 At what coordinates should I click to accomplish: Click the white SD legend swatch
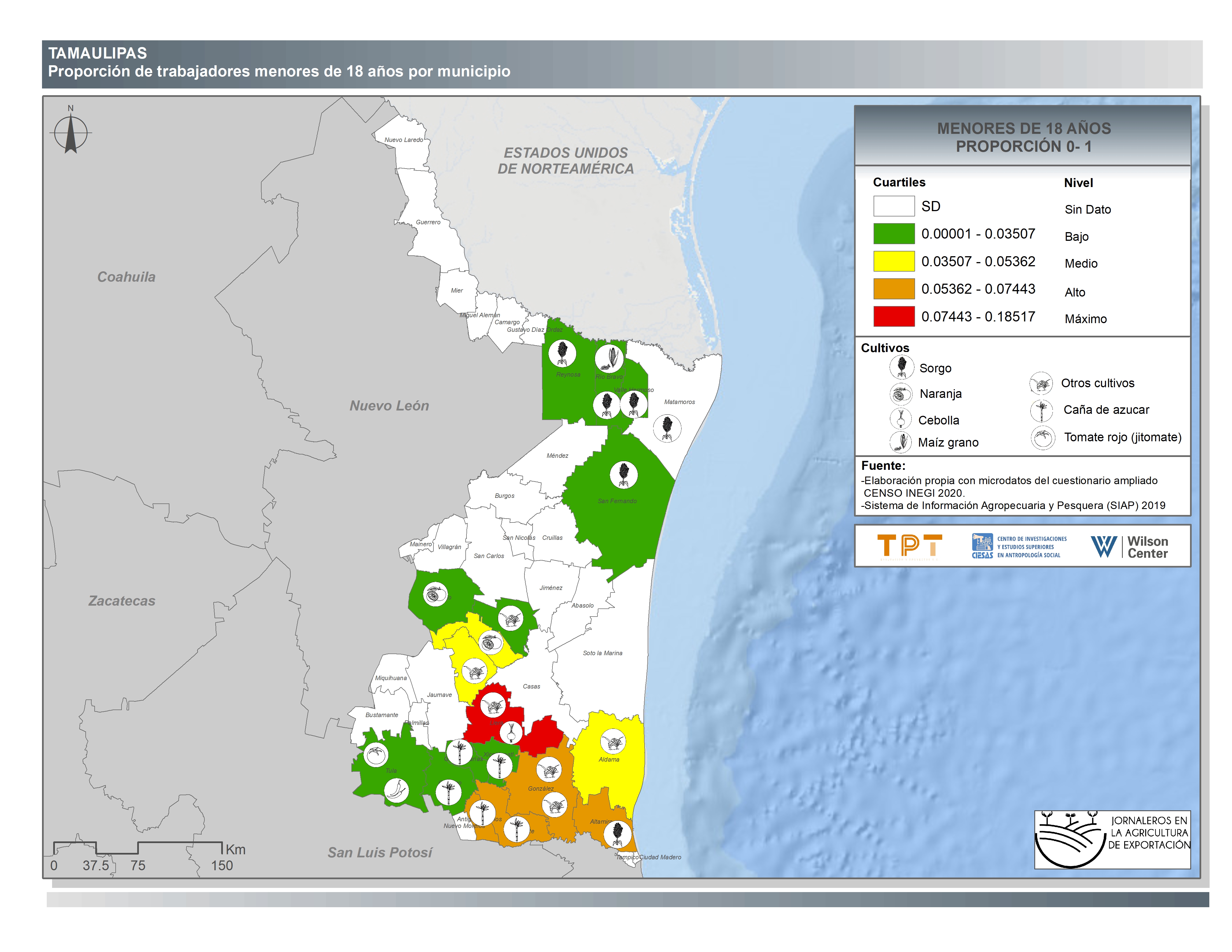(x=893, y=206)
